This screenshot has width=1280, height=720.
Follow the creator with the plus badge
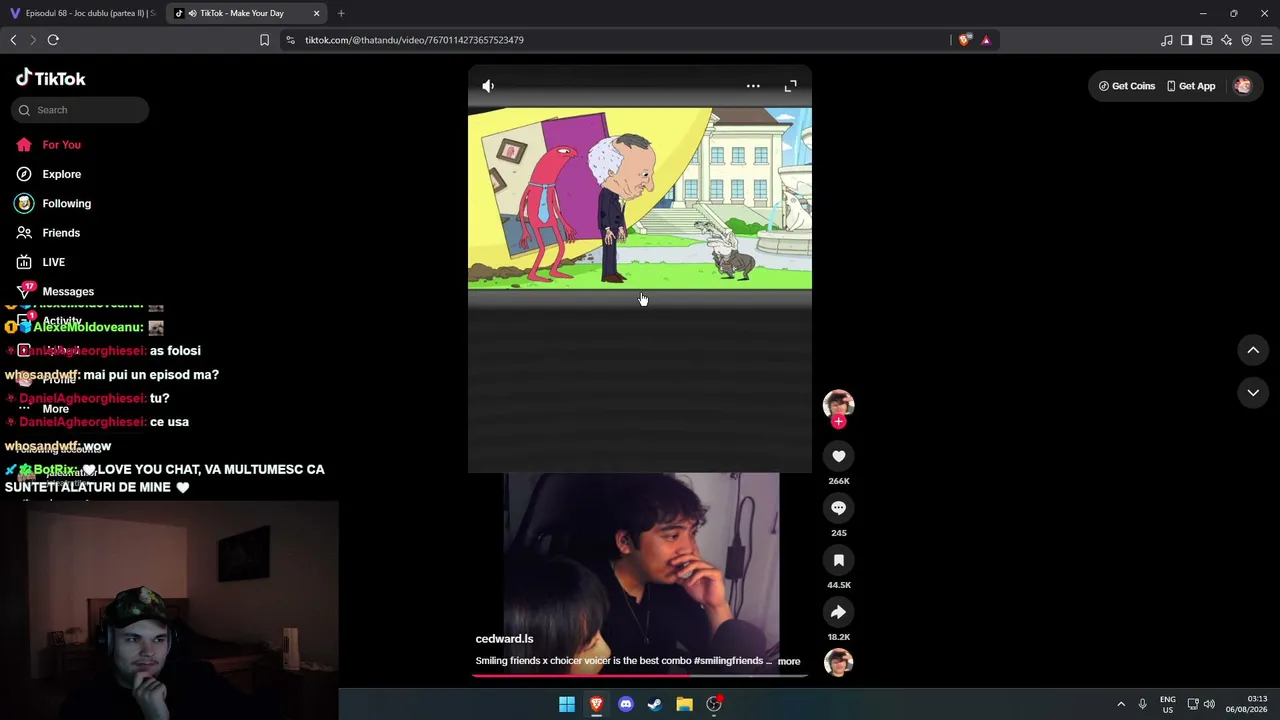coord(839,422)
